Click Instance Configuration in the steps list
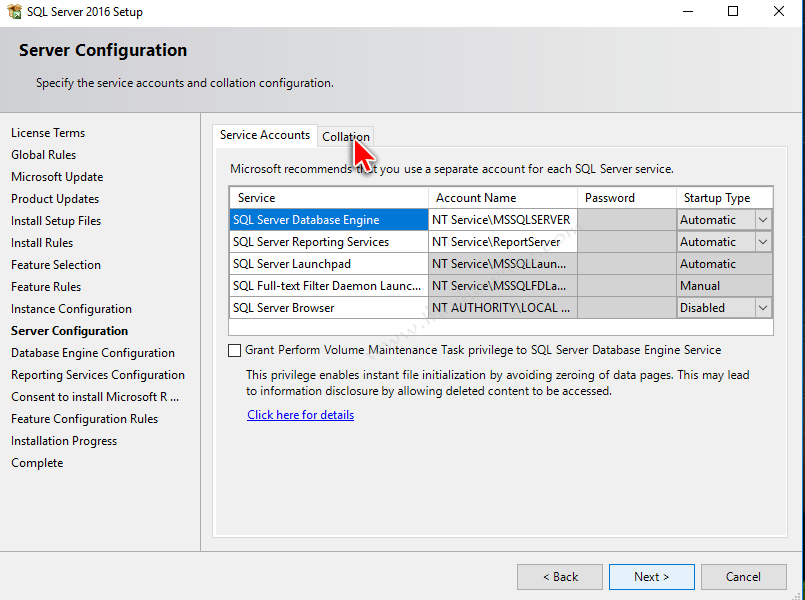This screenshot has height=600, width=805. point(71,309)
